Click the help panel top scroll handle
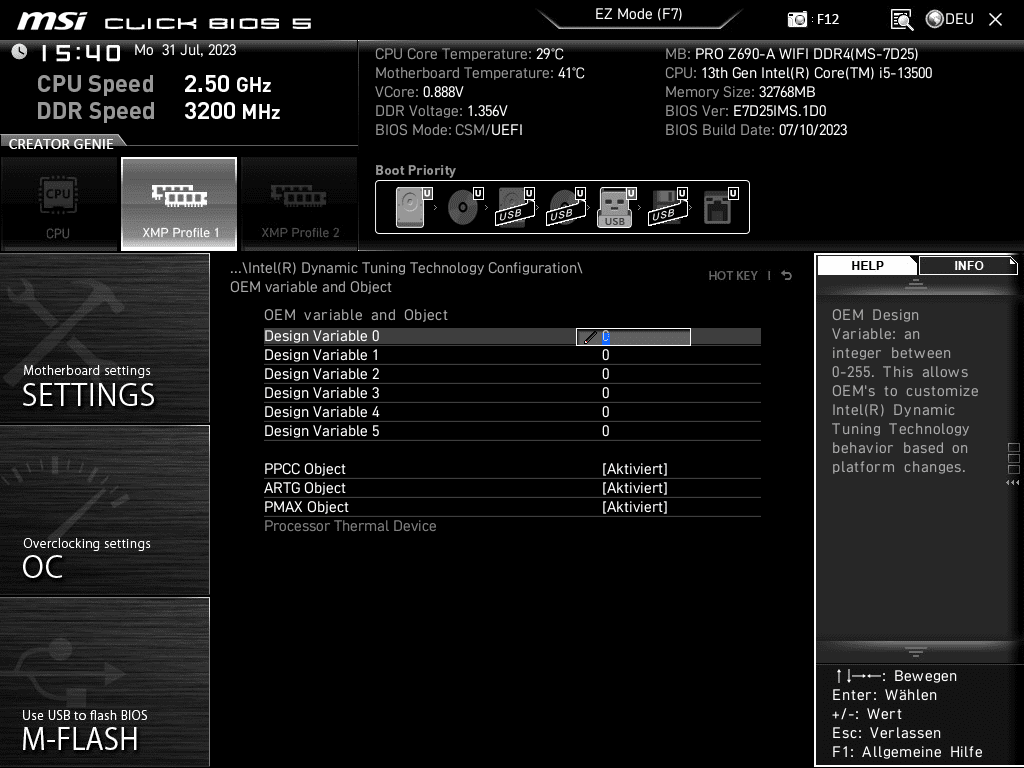 point(916,283)
